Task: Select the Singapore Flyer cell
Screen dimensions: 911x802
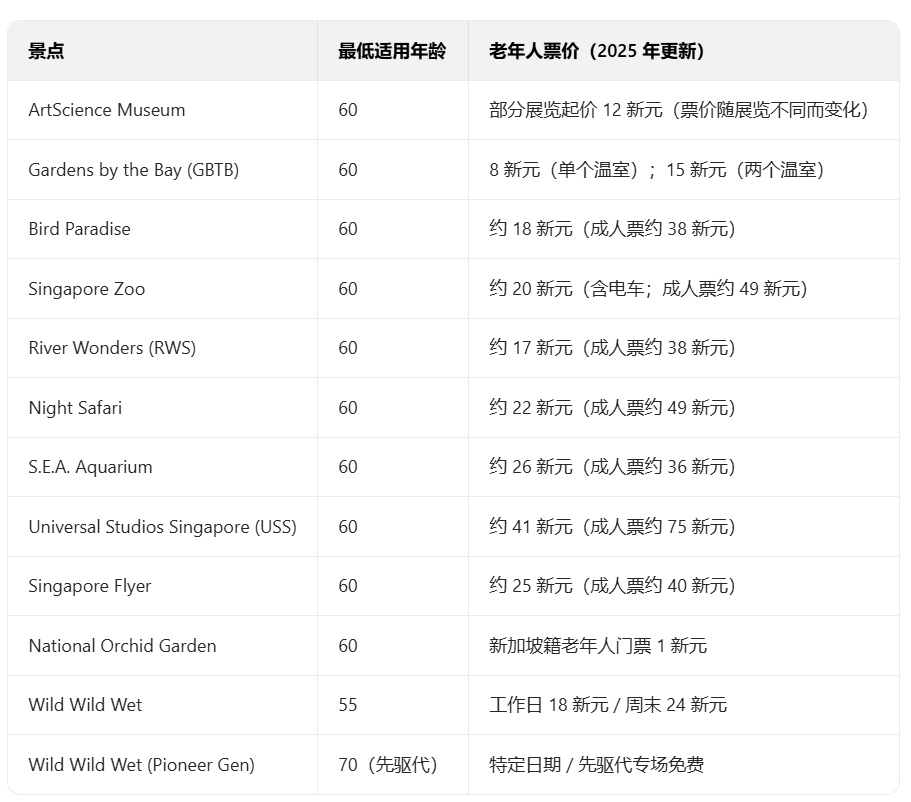Action: 90,586
